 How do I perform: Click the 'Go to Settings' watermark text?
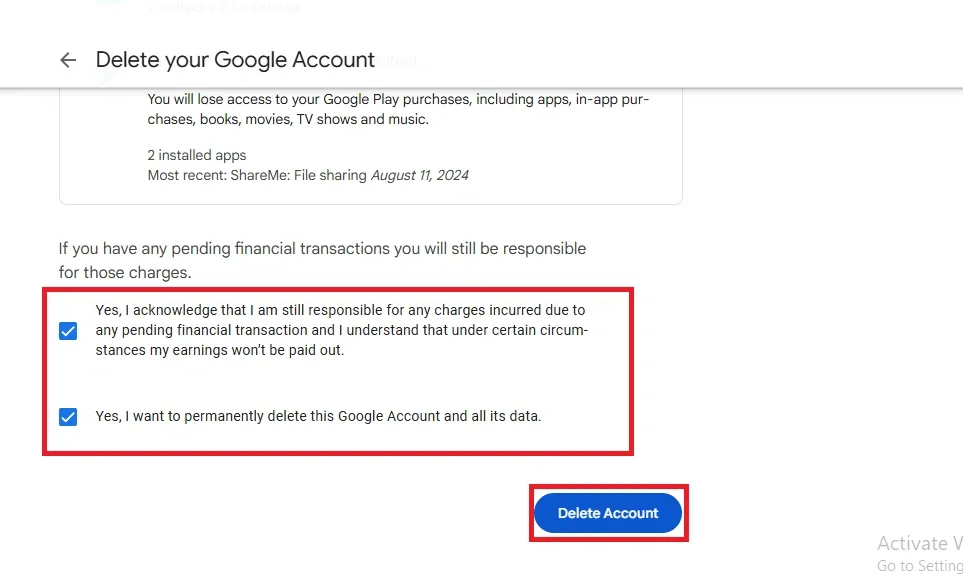pos(918,566)
